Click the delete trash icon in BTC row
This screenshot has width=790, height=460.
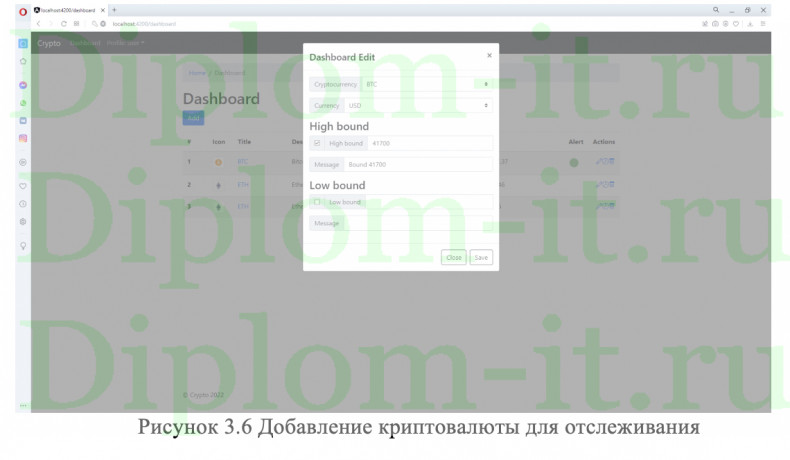(612, 162)
